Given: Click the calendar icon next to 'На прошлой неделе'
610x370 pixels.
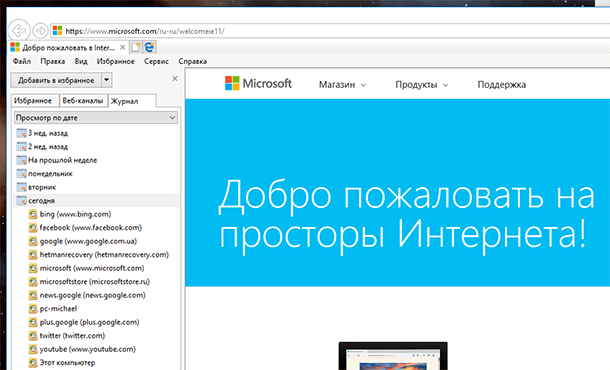Looking at the screenshot, I should click(21, 160).
